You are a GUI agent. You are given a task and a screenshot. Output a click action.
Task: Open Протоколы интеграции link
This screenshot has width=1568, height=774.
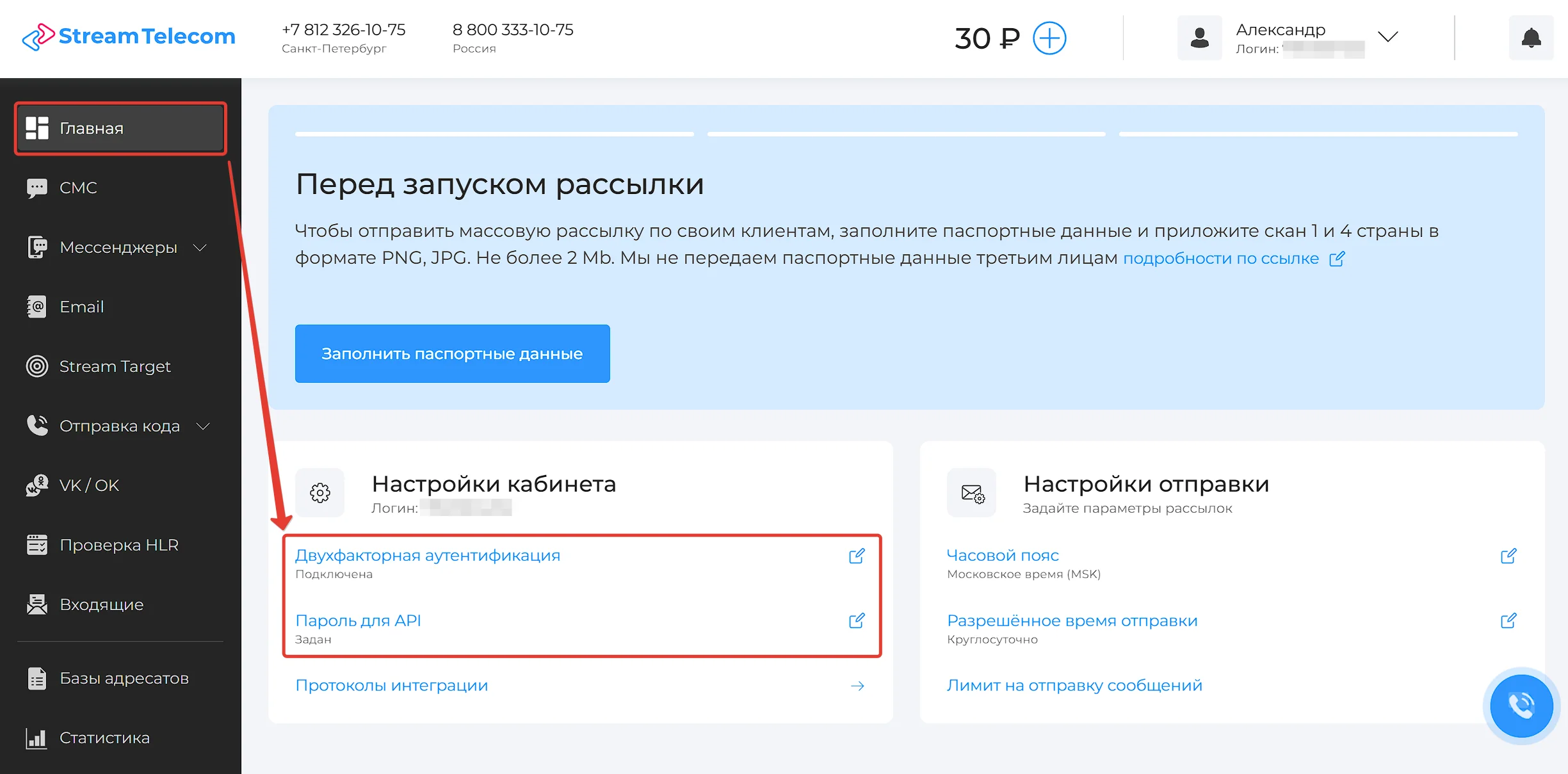click(x=392, y=685)
